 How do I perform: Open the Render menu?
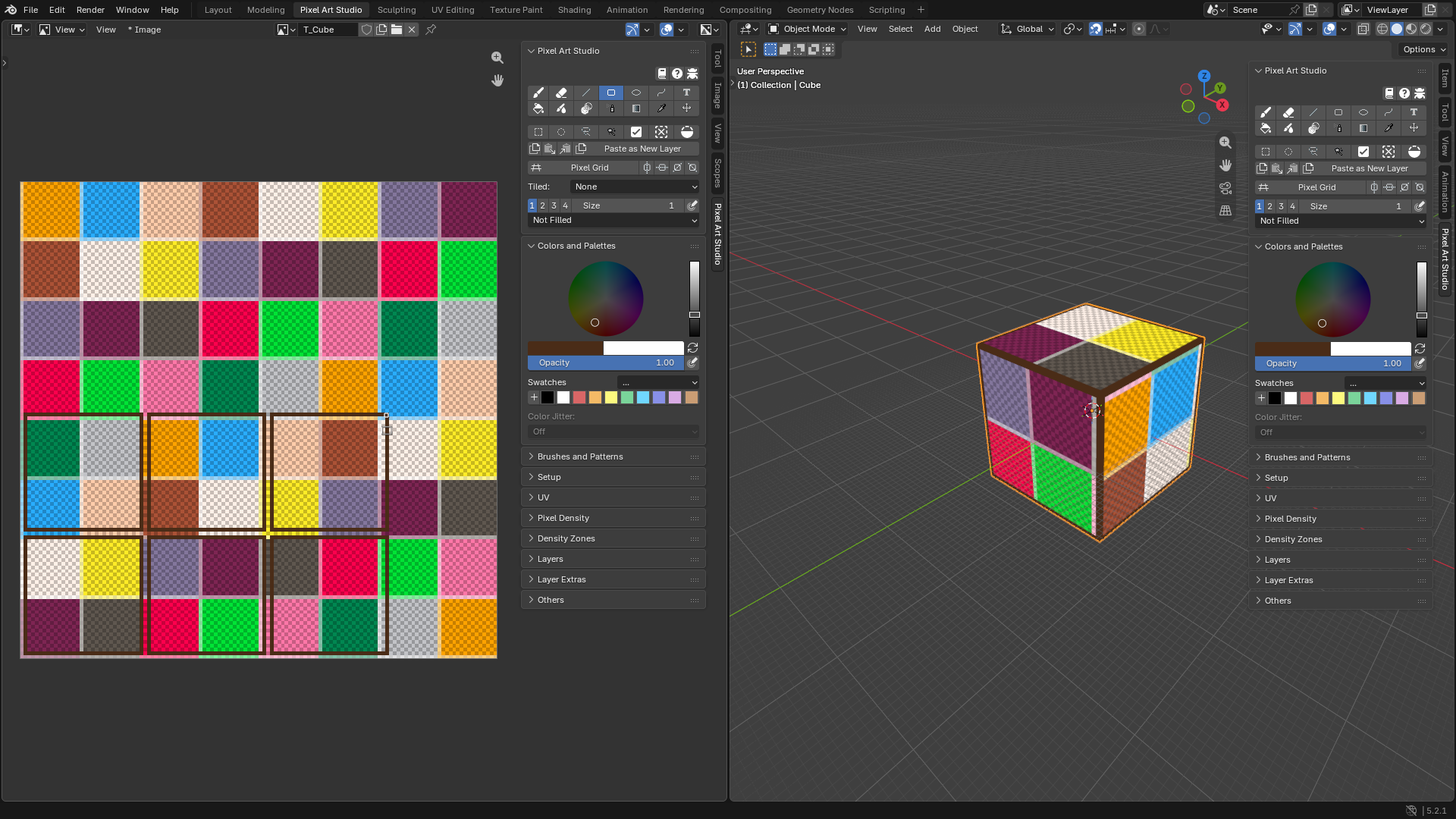coord(90,10)
